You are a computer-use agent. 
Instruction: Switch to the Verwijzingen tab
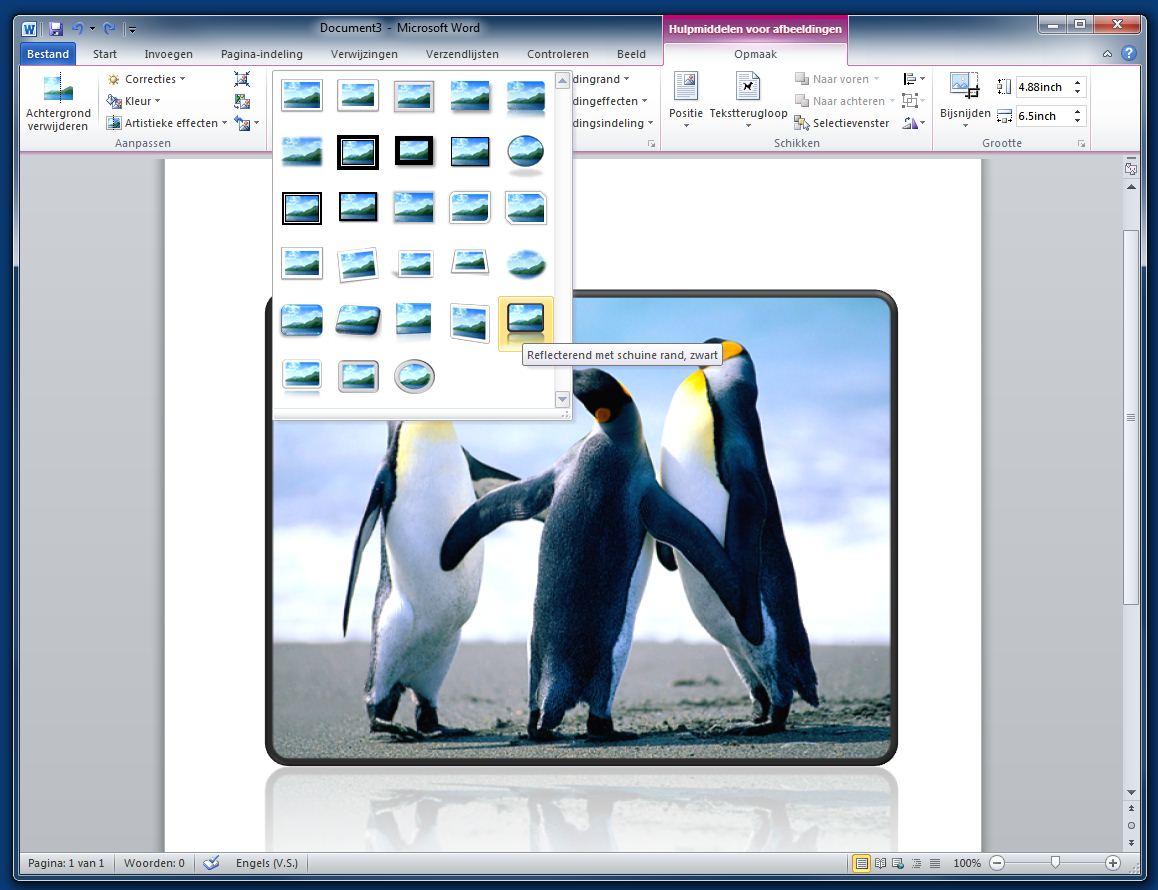click(364, 54)
